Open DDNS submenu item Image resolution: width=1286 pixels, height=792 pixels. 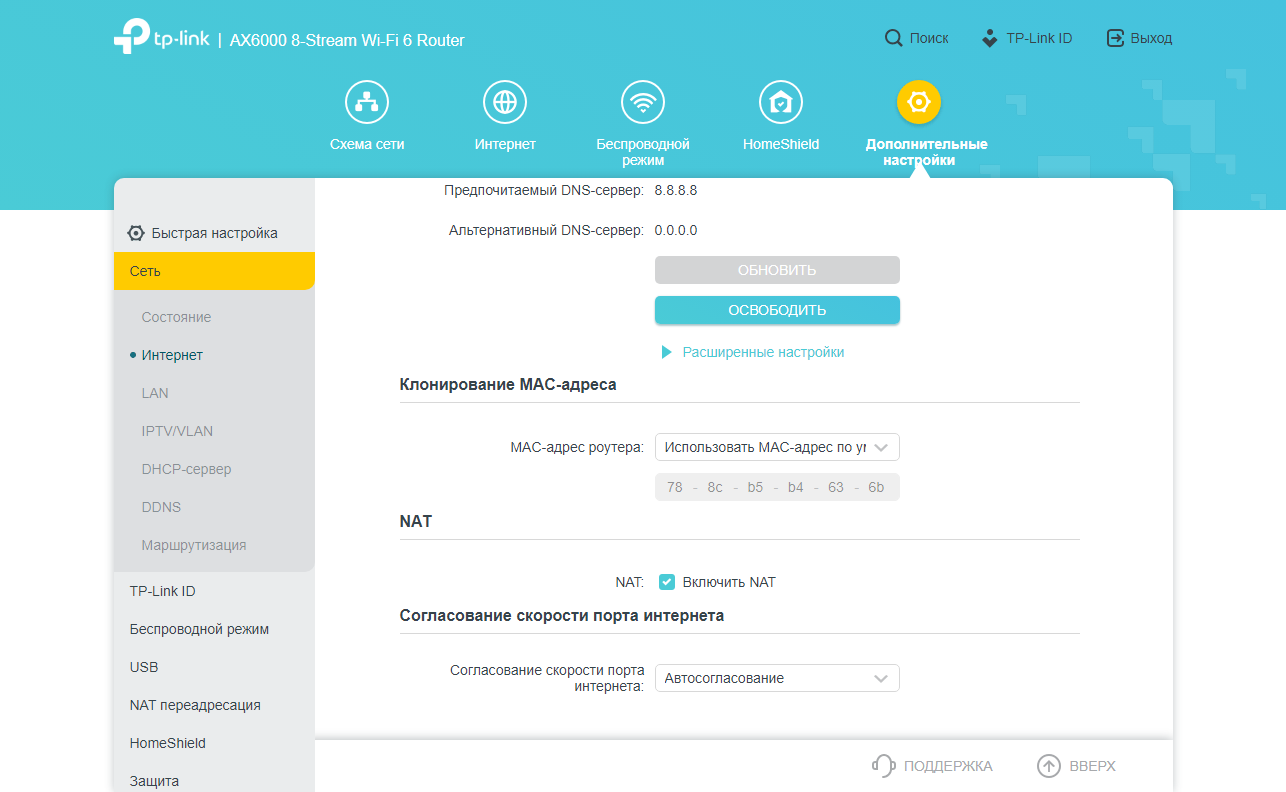tap(161, 507)
